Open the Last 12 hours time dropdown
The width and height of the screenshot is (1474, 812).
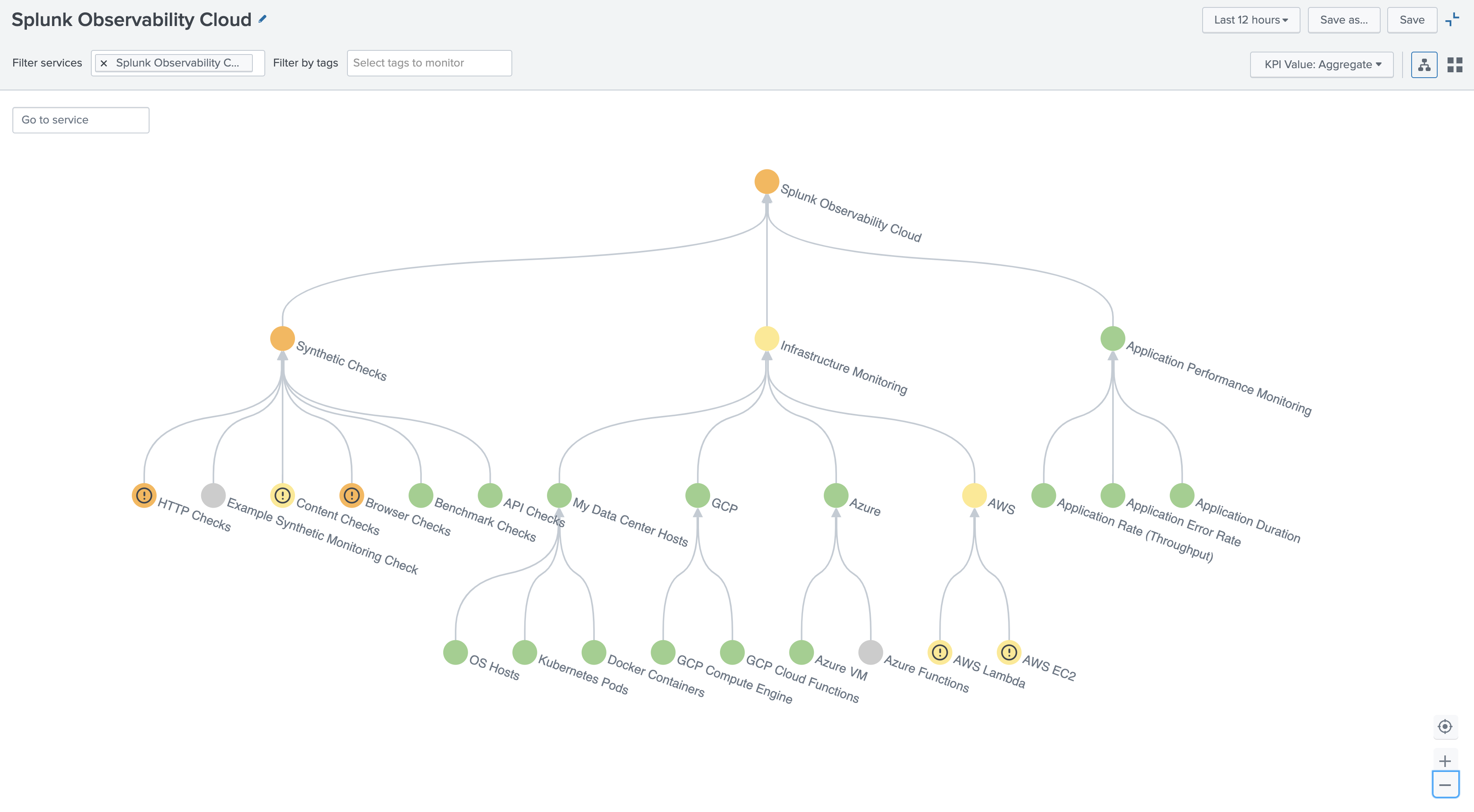(1251, 20)
